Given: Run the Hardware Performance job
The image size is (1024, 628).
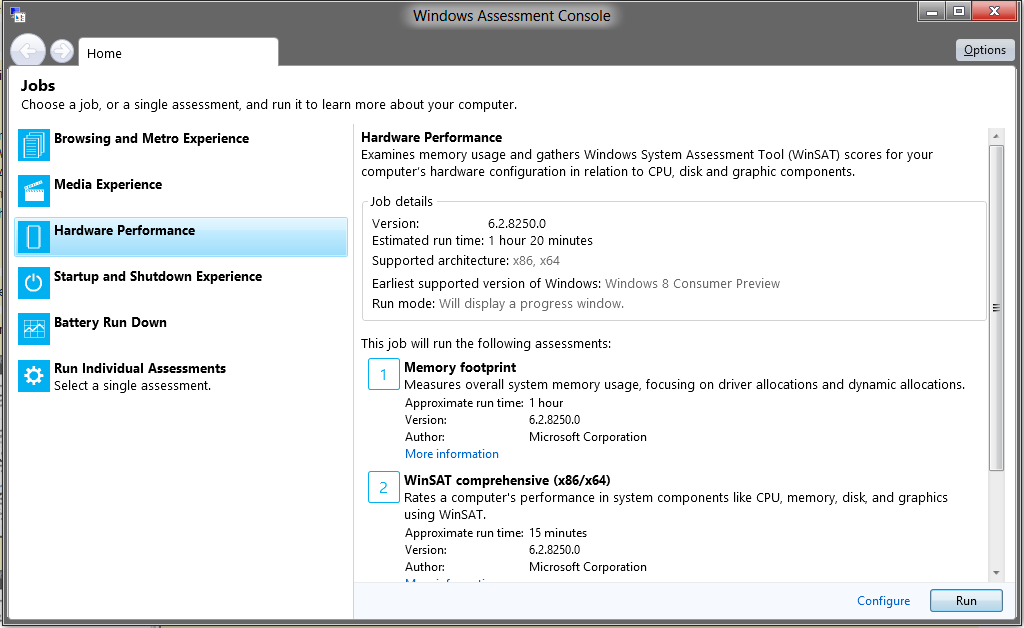Looking at the screenshot, I should point(966,601).
